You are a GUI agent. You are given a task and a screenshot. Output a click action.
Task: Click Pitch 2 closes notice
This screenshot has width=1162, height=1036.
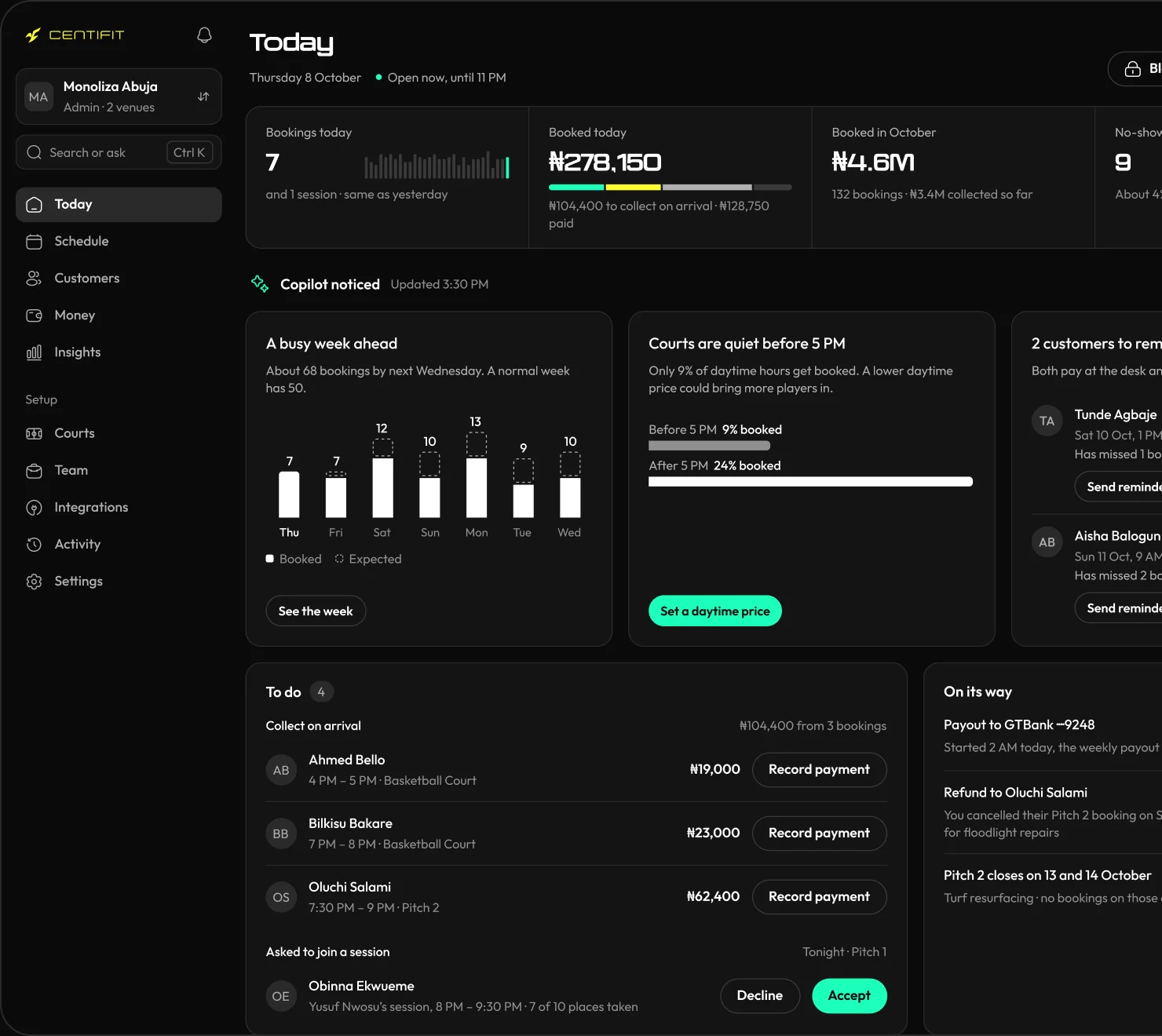click(1053, 886)
